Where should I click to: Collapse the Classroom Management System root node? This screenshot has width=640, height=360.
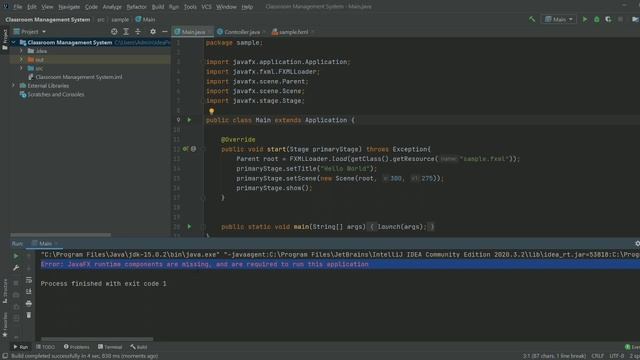pyautogui.click(x=13, y=42)
